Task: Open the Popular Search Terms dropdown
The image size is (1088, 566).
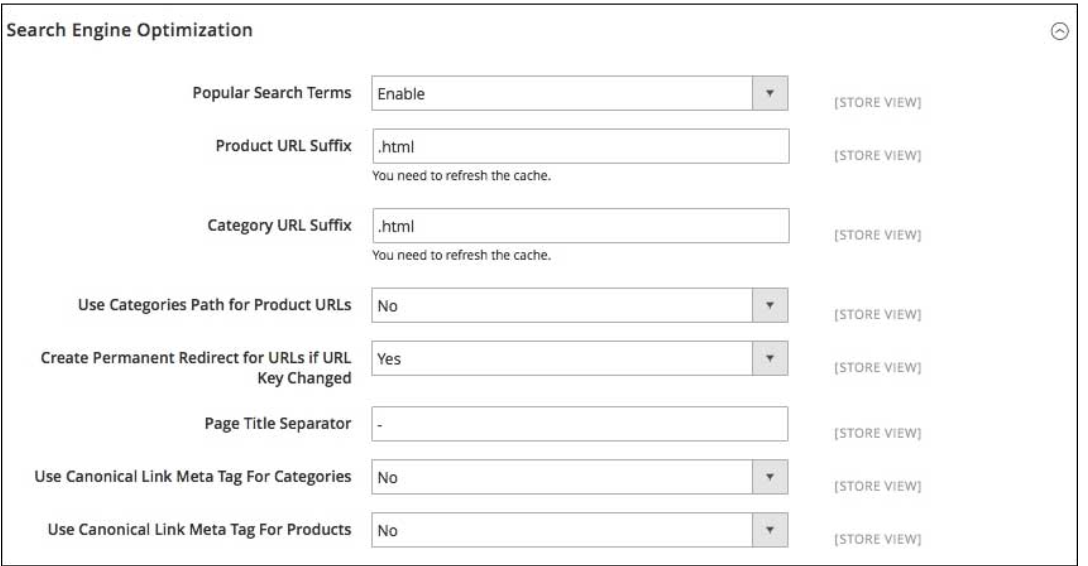Action: click(x=580, y=93)
